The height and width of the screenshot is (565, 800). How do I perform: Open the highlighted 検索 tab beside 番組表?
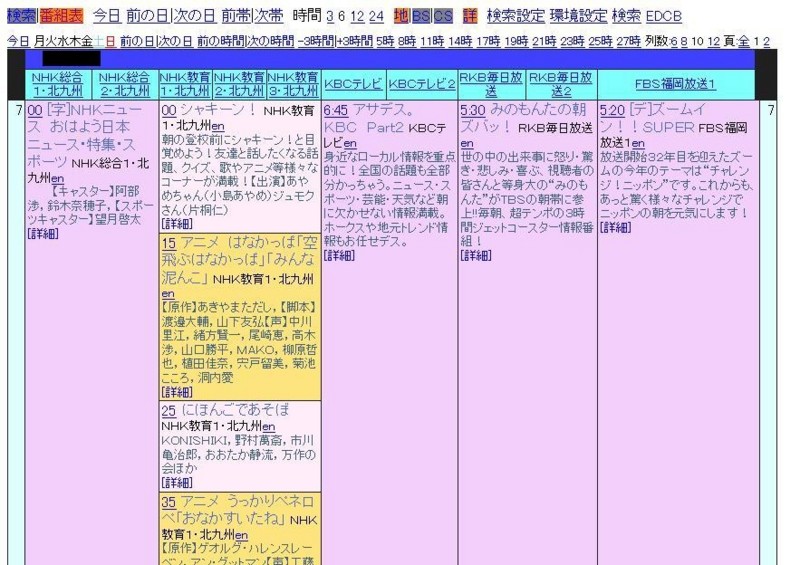tap(21, 16)
